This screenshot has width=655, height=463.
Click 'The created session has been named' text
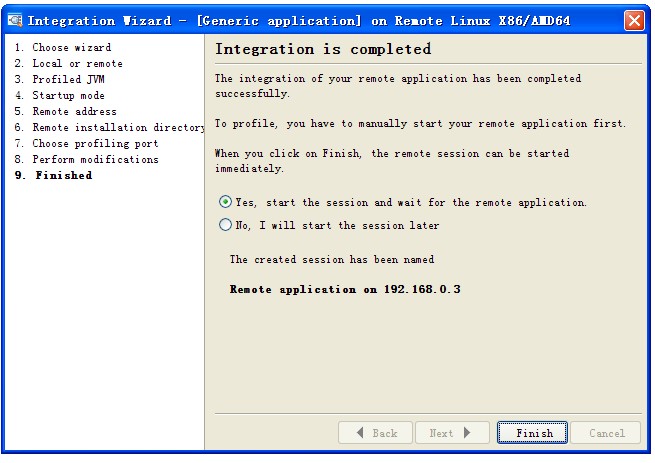coord(332,259)
